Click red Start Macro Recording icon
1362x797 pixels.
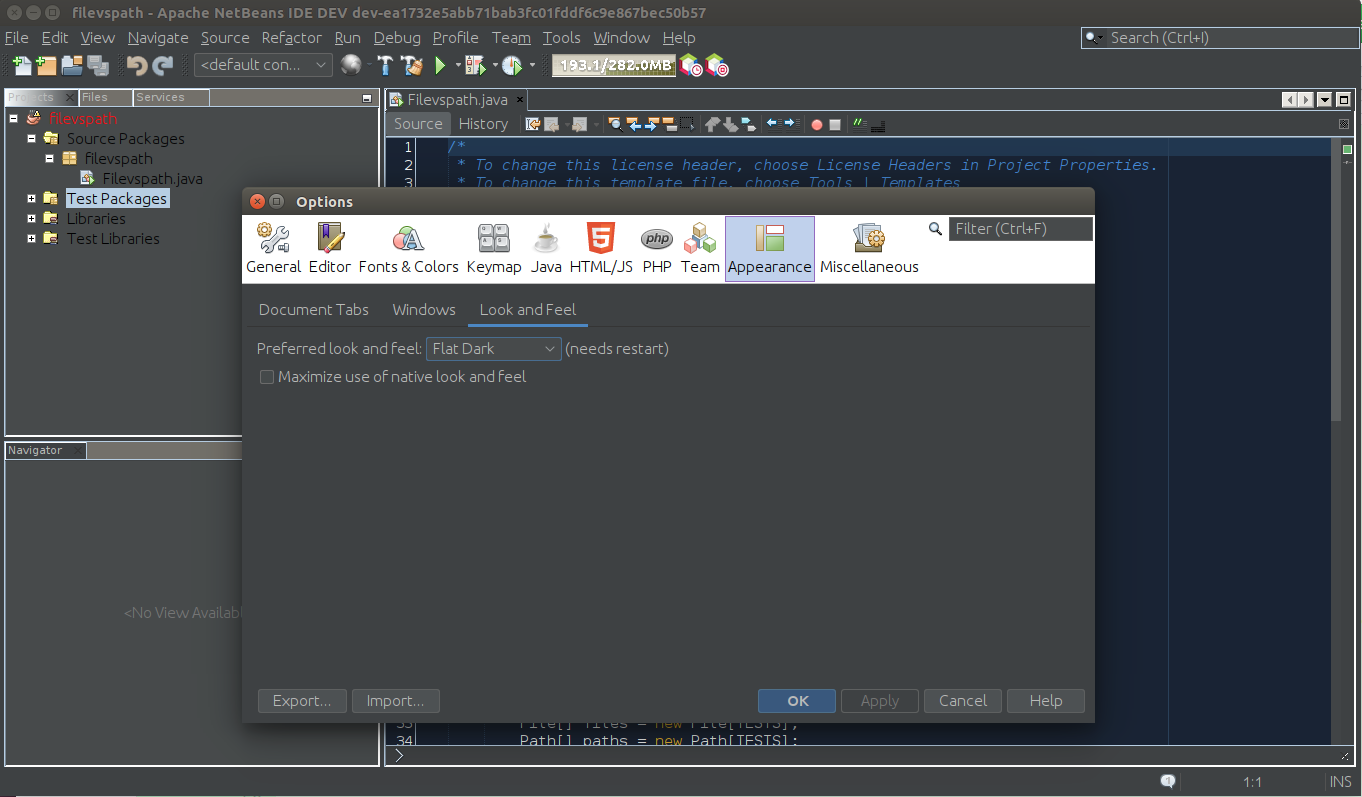click(817, 125)
